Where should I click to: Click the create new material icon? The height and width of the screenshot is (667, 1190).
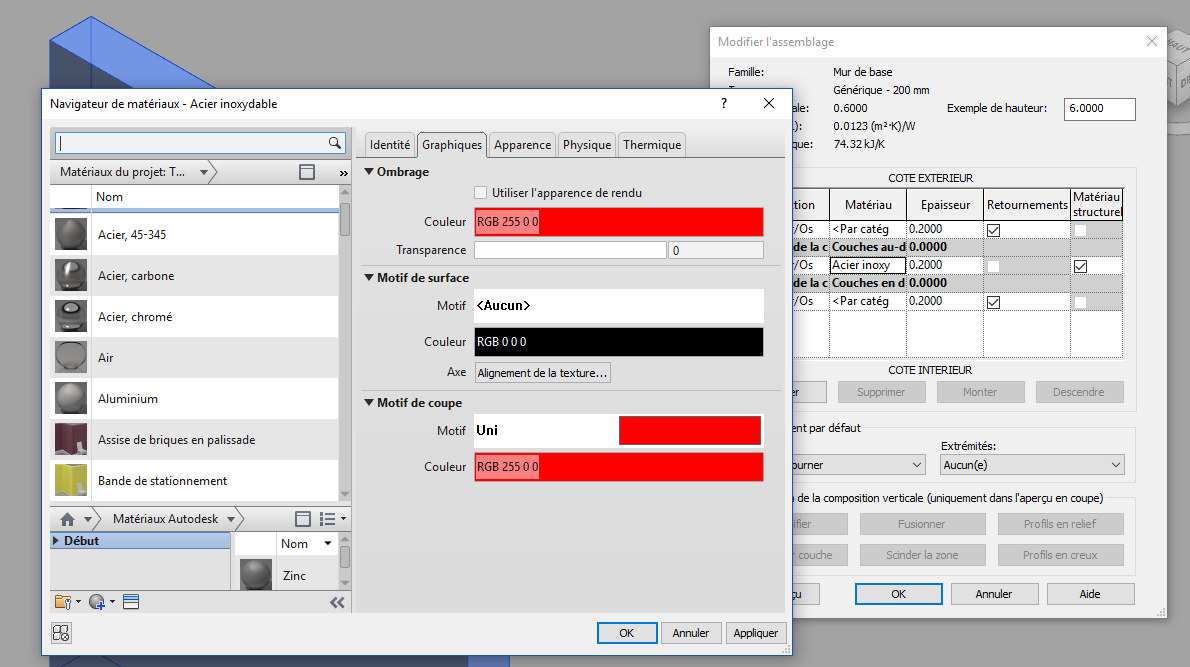pyautogui.click(x=97, y=602)
